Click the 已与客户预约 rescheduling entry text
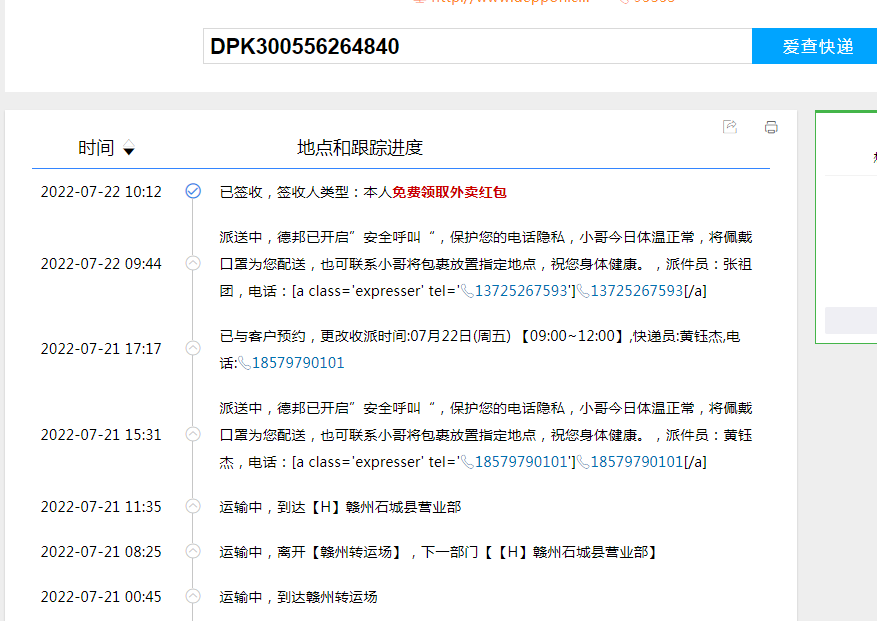This screenshot has width=877, height=621. pos(480,350)
